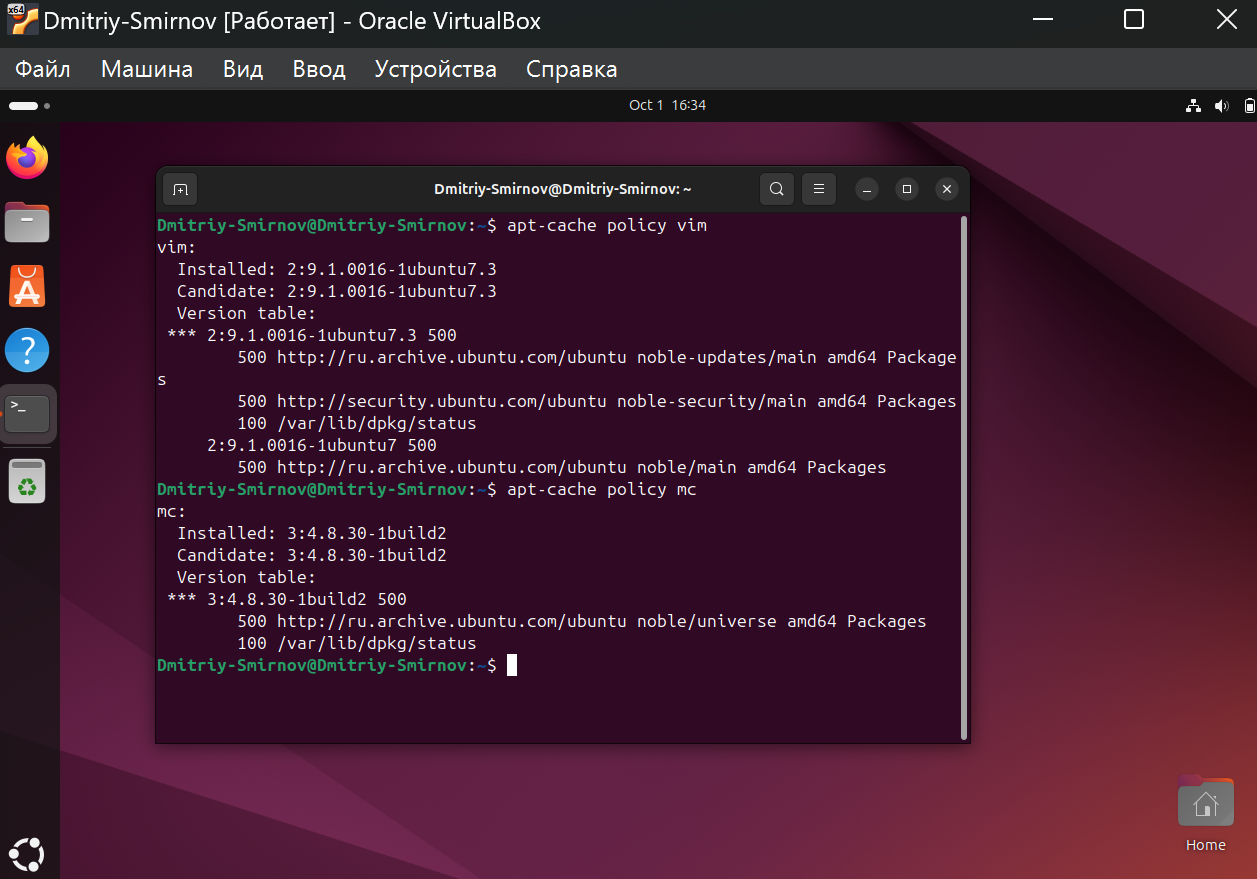
Task: Open the Справка menu
Action: click(x=572, y=69)
